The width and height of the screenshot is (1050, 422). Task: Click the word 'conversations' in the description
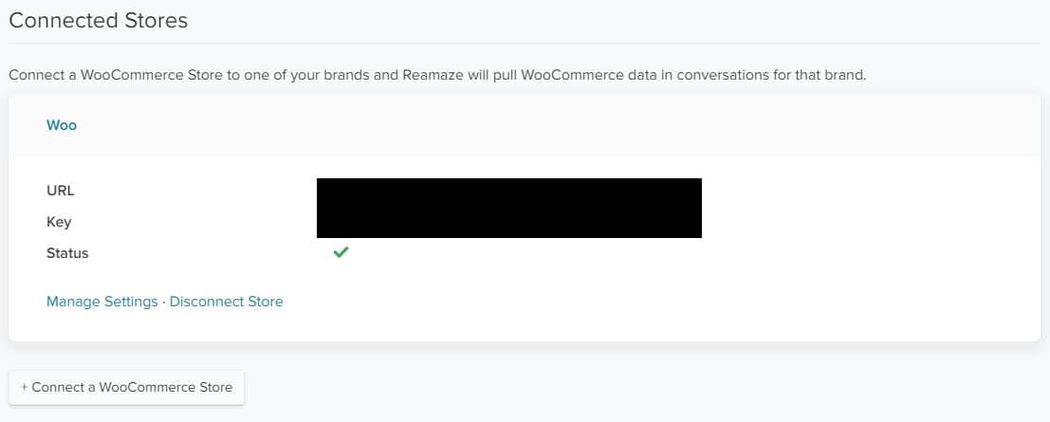click(x=721, y=75)
